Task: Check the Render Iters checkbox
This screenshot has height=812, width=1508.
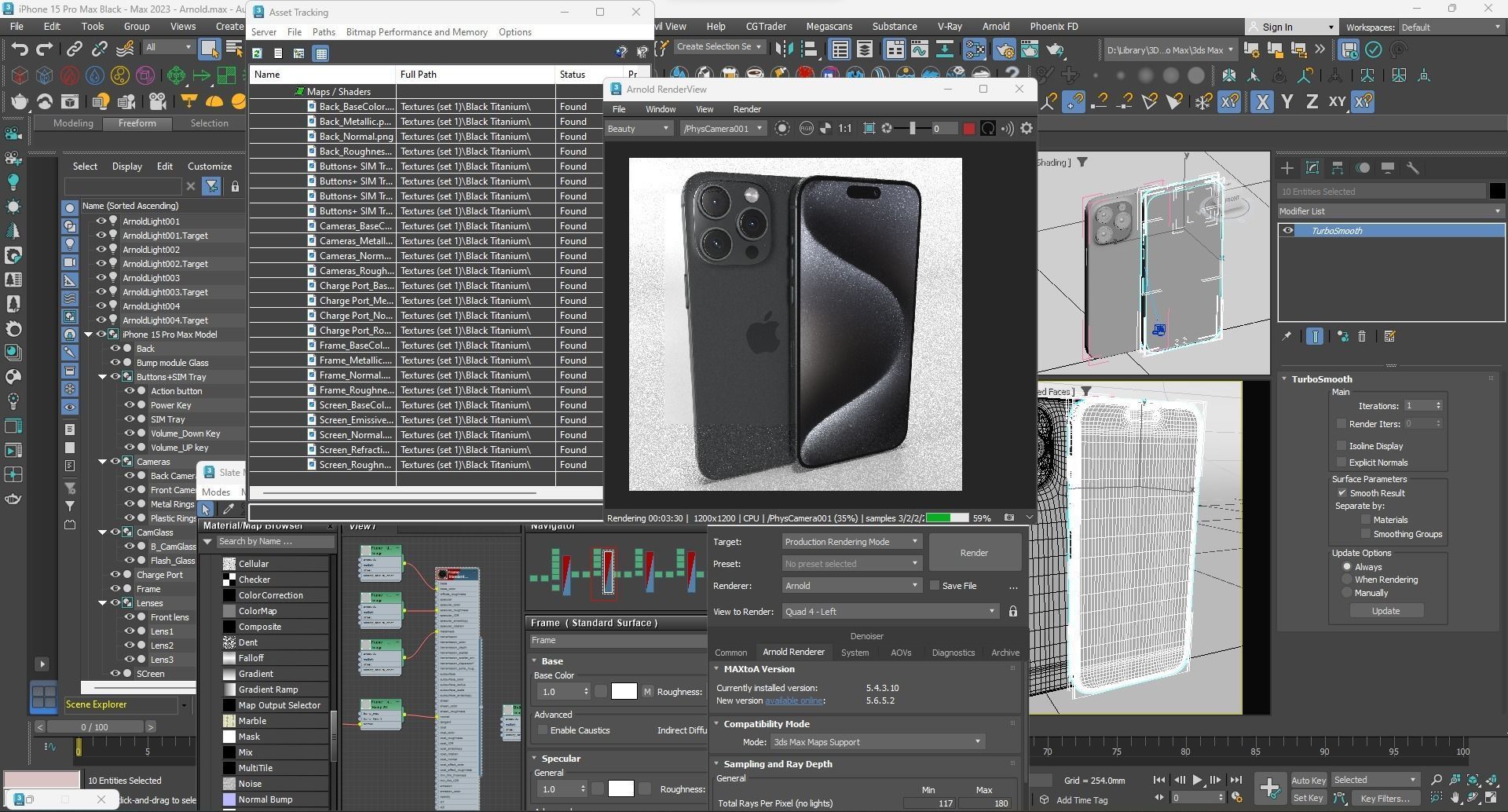Action: pos(1341,424)
